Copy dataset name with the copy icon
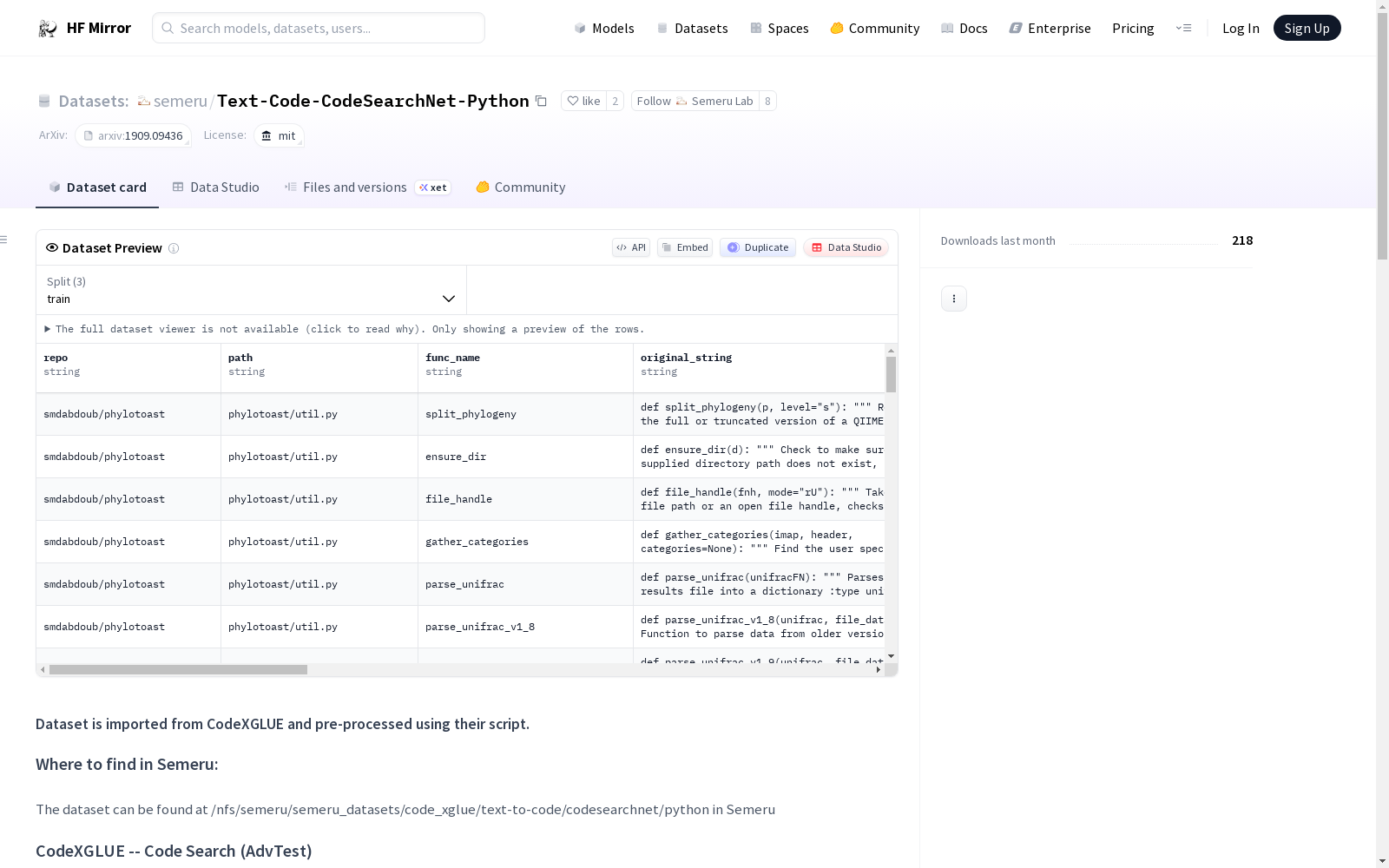 [541, 101]
